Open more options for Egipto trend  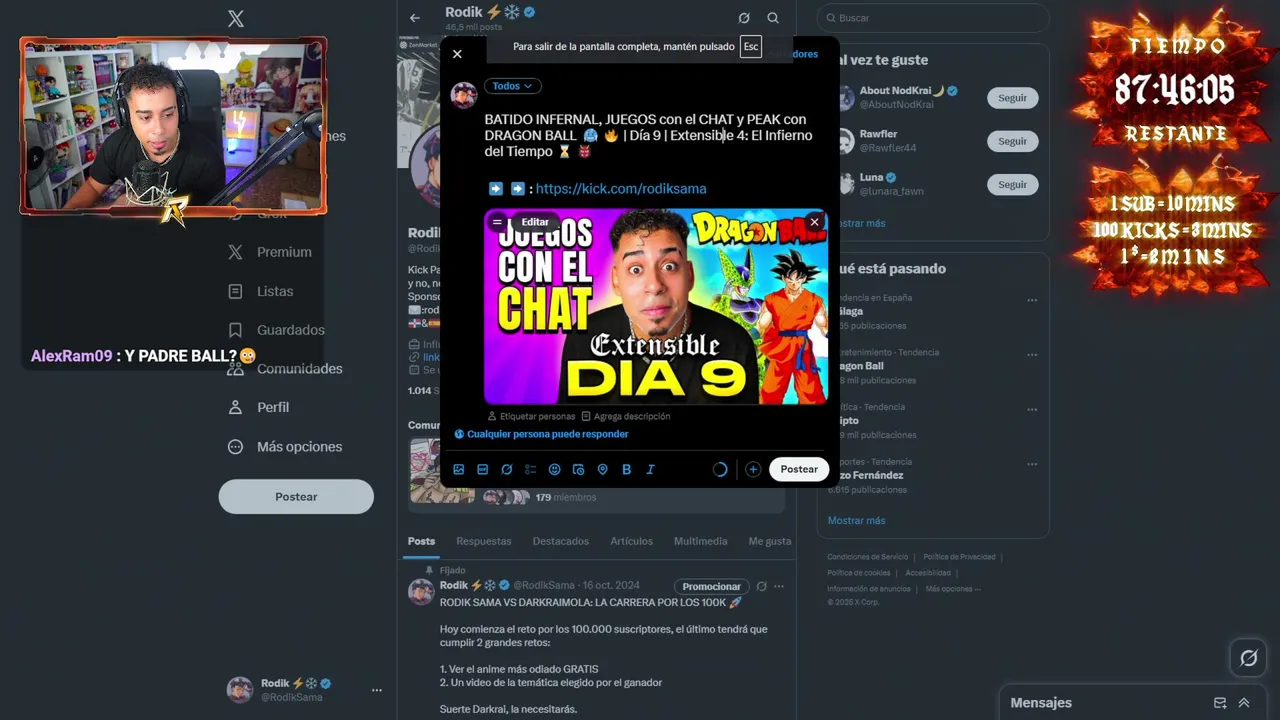click(1032, 410)
